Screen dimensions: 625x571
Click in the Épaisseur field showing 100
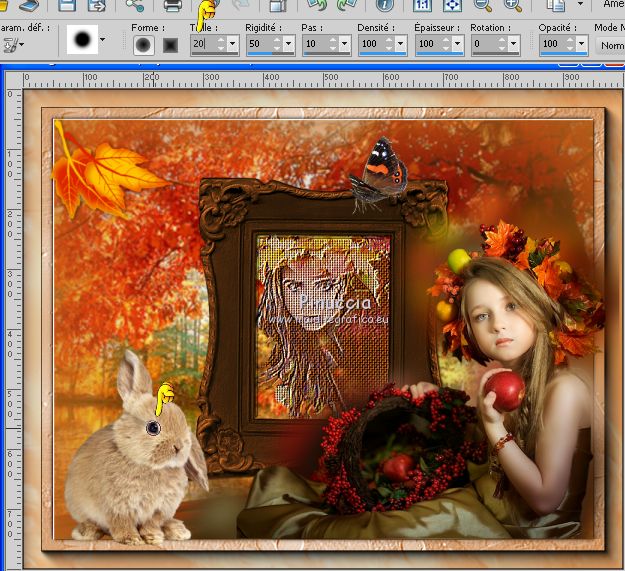pyautogui.click(x=428, y=43)
